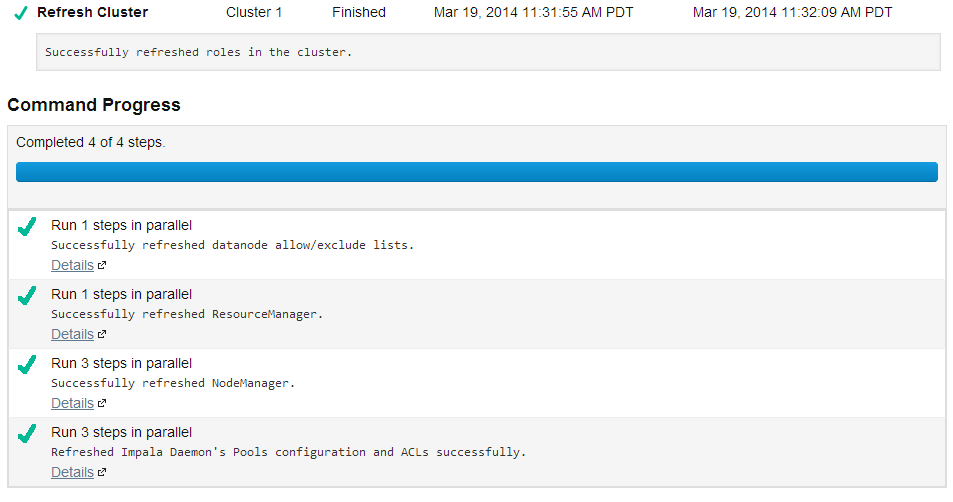Click the checkmark icon for the datanode refresh step
Image resolution: width=953 pixels, height=502 pixels.
click(x=27, y=227)
